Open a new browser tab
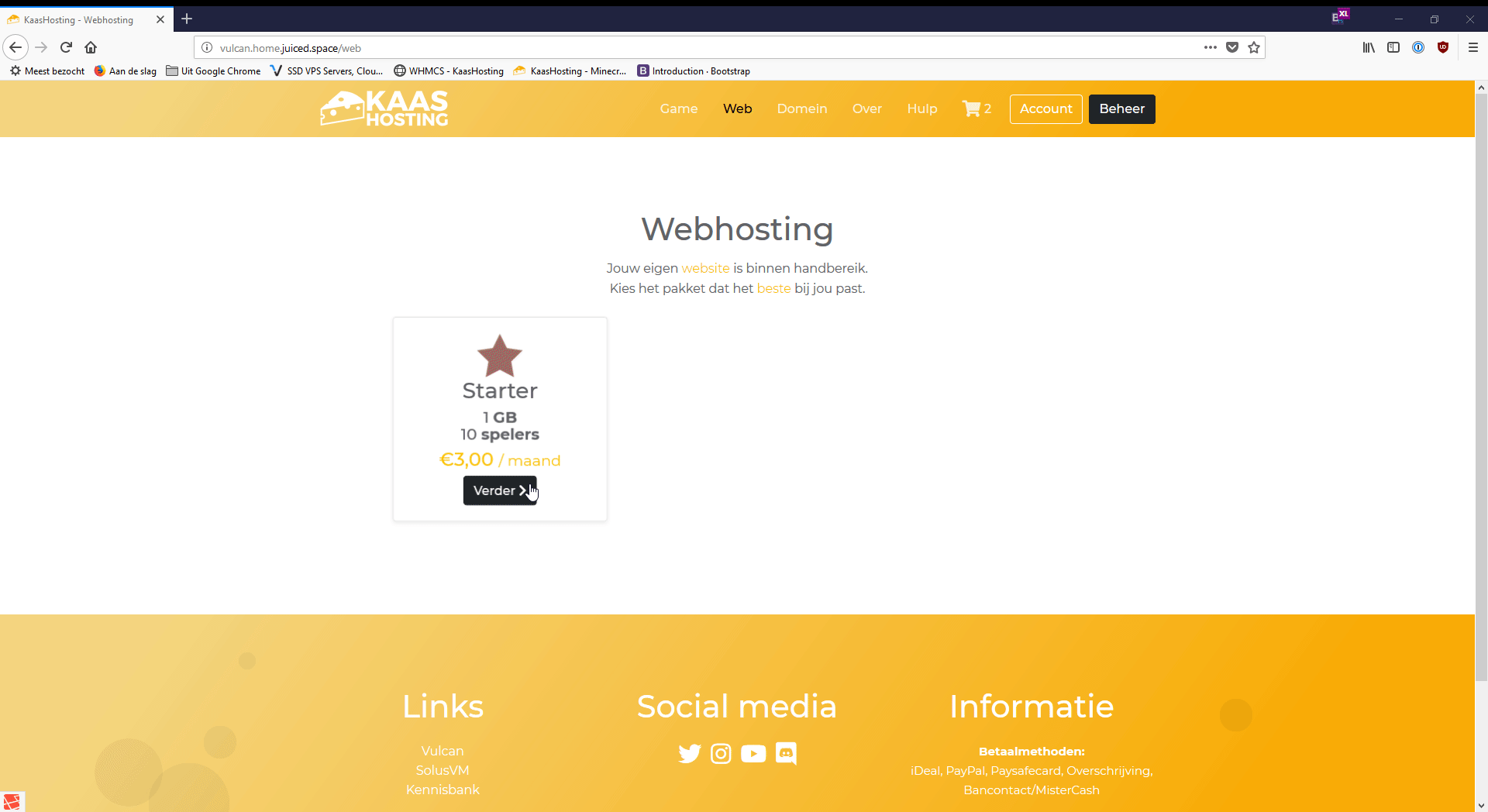The width and height of the screenshot is (1488, 812). point(187,19)
